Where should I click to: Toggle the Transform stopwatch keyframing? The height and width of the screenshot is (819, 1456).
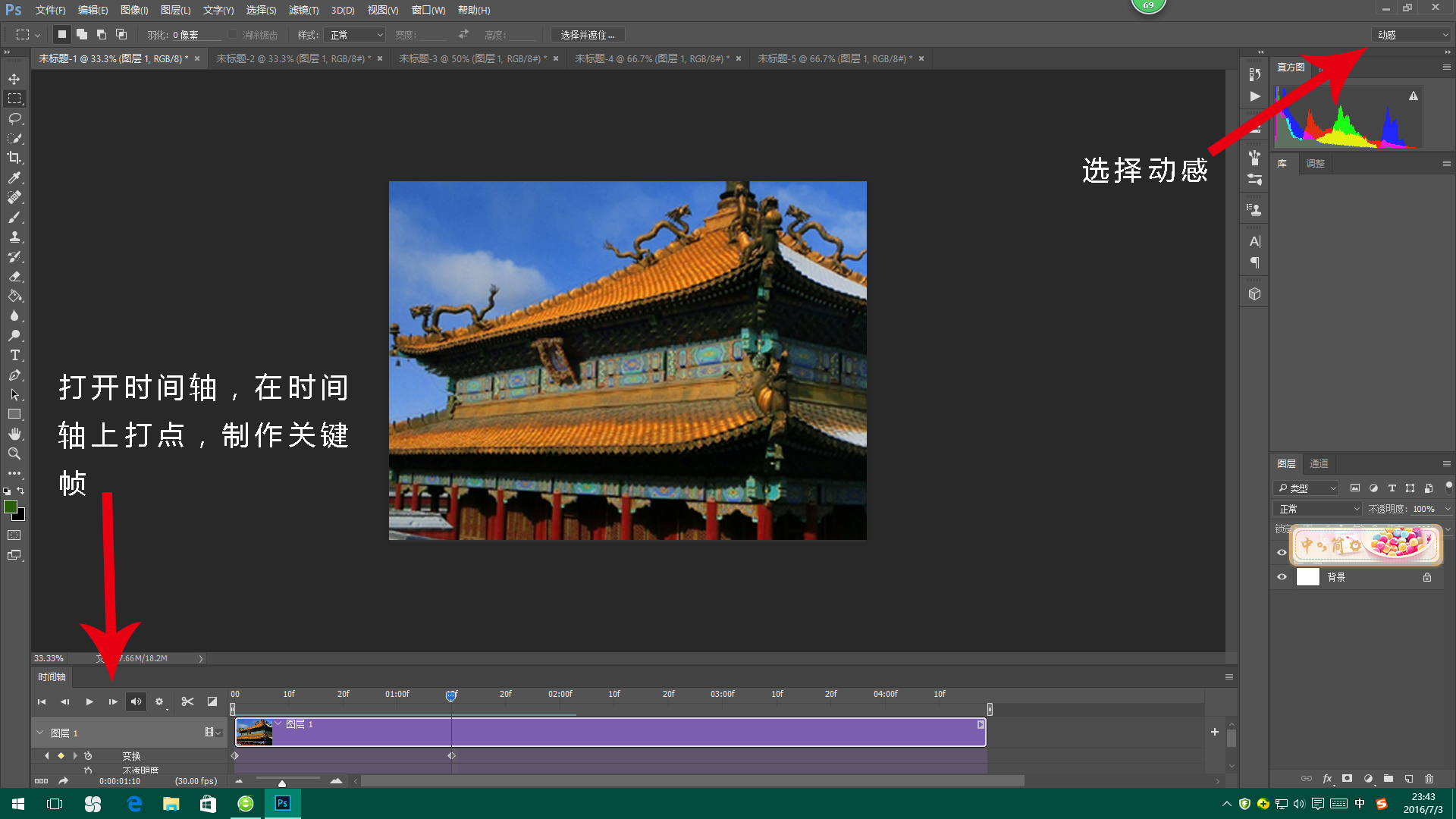click(88, 756)
